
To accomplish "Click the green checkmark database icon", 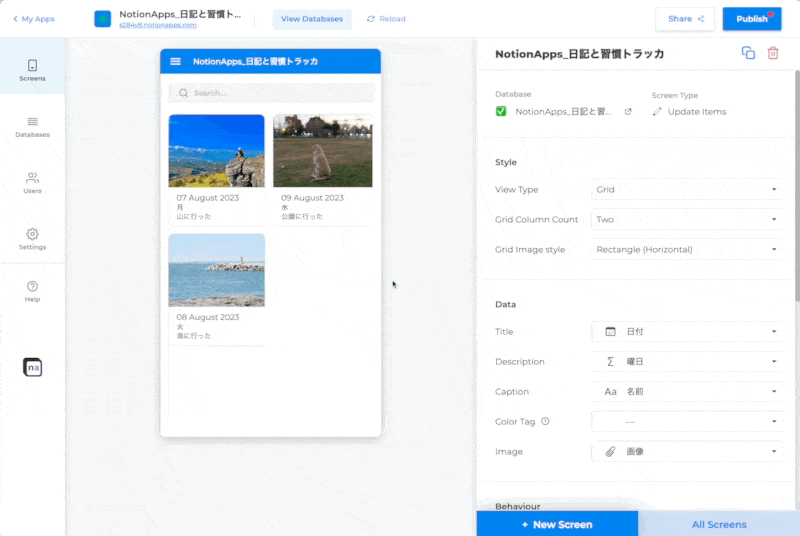I will pos(501,111).
